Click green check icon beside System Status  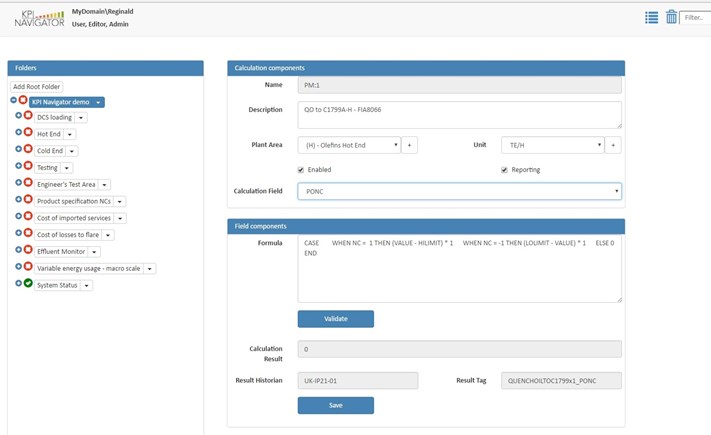point(28,283)
